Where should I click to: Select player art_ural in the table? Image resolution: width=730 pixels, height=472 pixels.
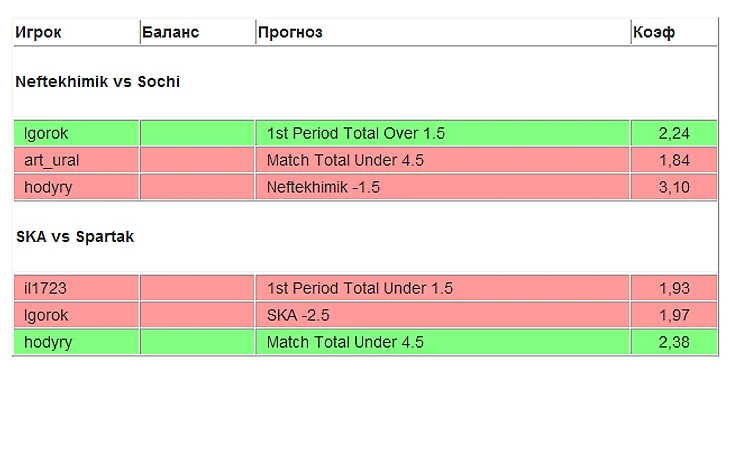tap(52, 160)
